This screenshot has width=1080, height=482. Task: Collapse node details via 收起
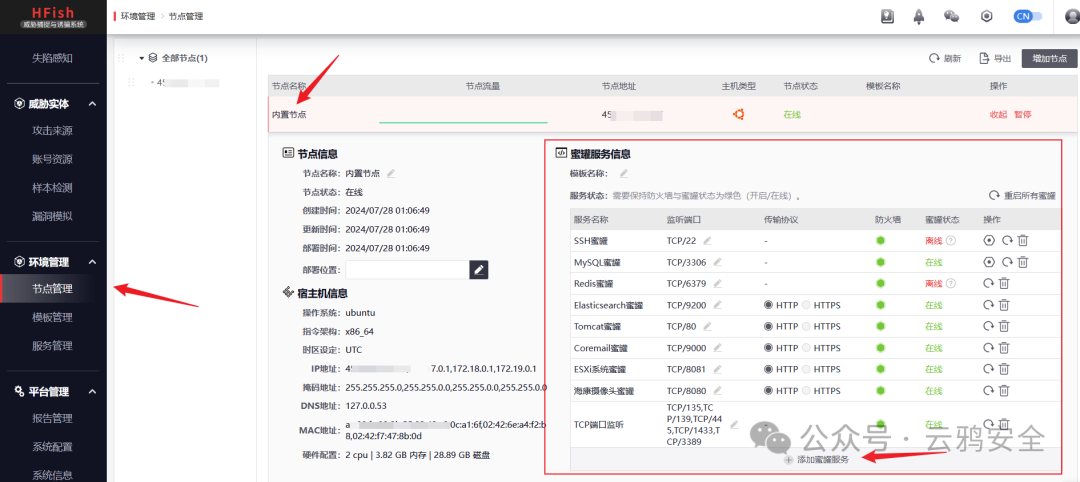[998, 114]
